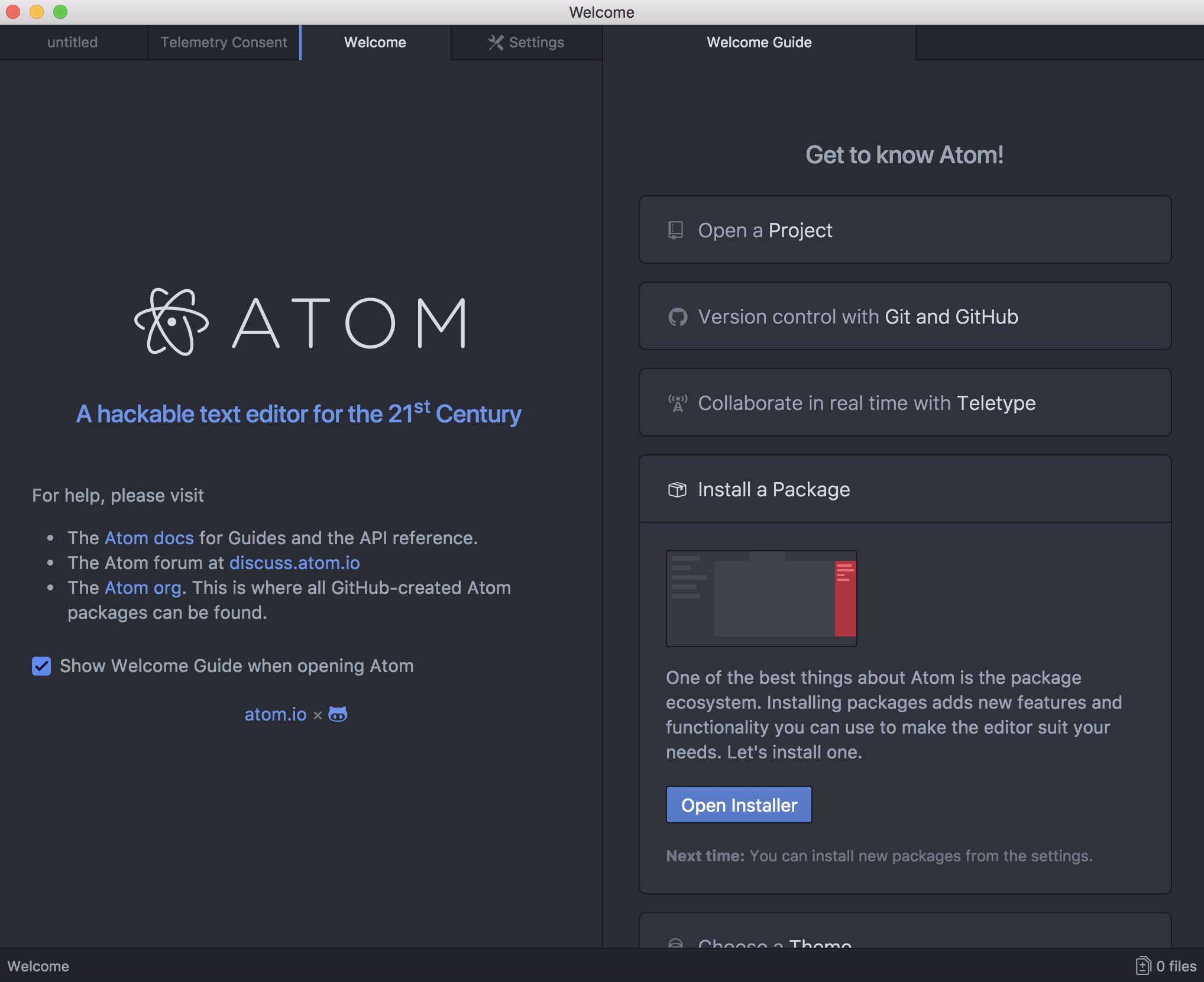Click the Settings tab tools icon
This screenshot has height=982, width=1204.
tap(496, 43)
